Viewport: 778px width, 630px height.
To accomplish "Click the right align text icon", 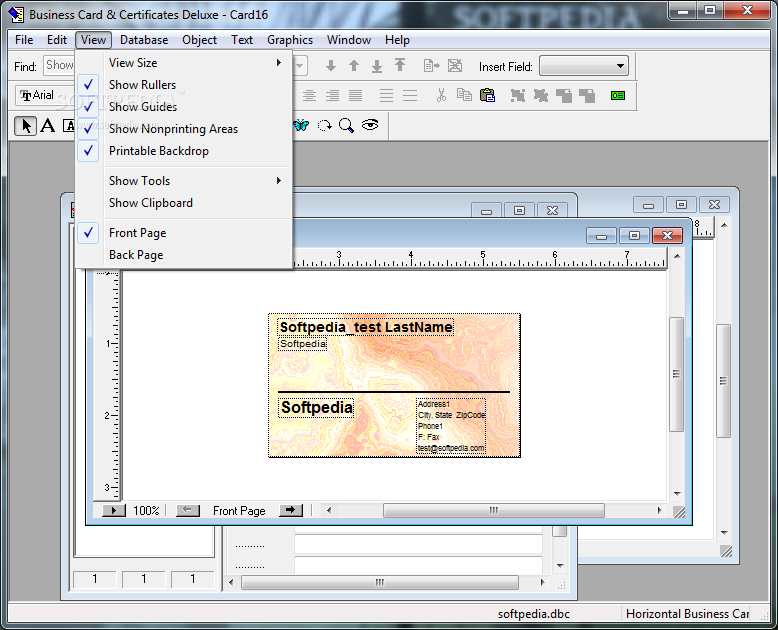I will click(x=332, y=95).
